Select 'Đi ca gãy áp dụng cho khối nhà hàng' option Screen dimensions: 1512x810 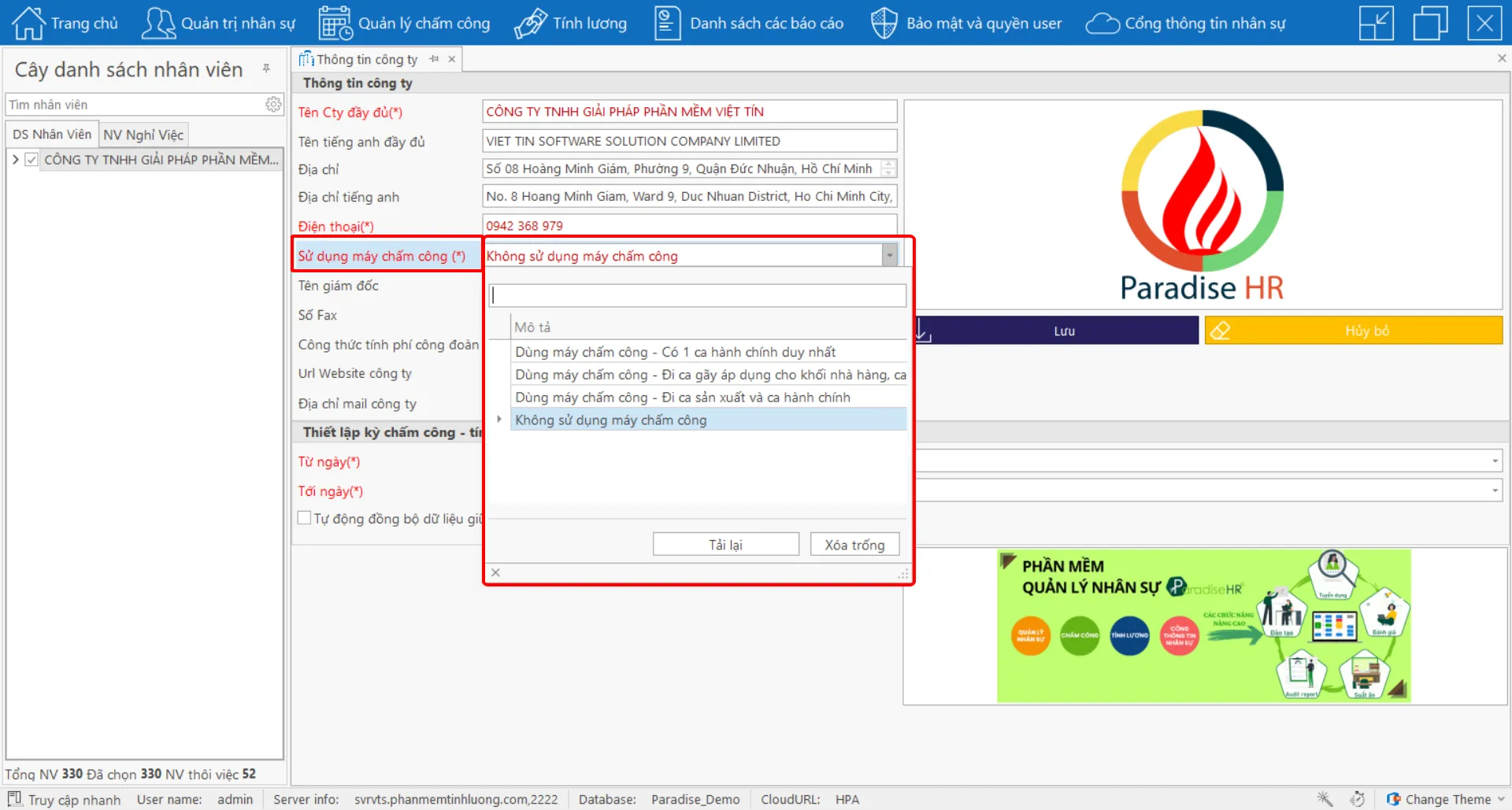click(709, 375)
